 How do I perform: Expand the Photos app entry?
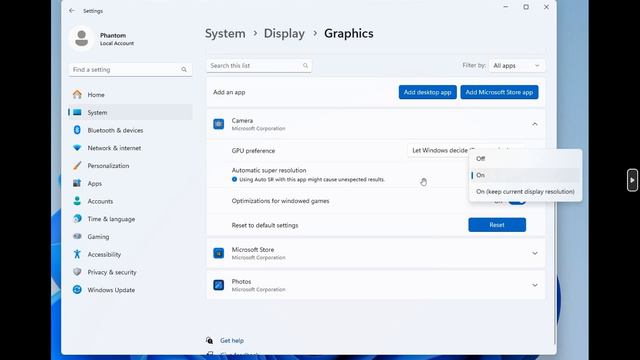[x=535, y=285]
